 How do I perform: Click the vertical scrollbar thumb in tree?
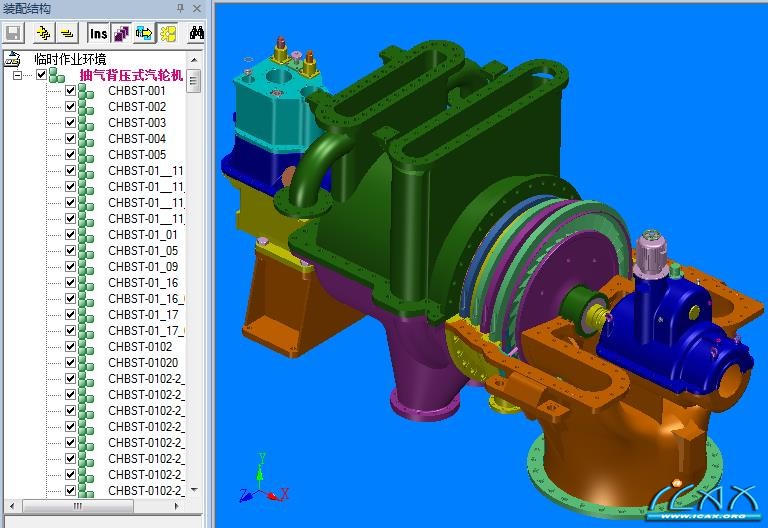point(194,81)
